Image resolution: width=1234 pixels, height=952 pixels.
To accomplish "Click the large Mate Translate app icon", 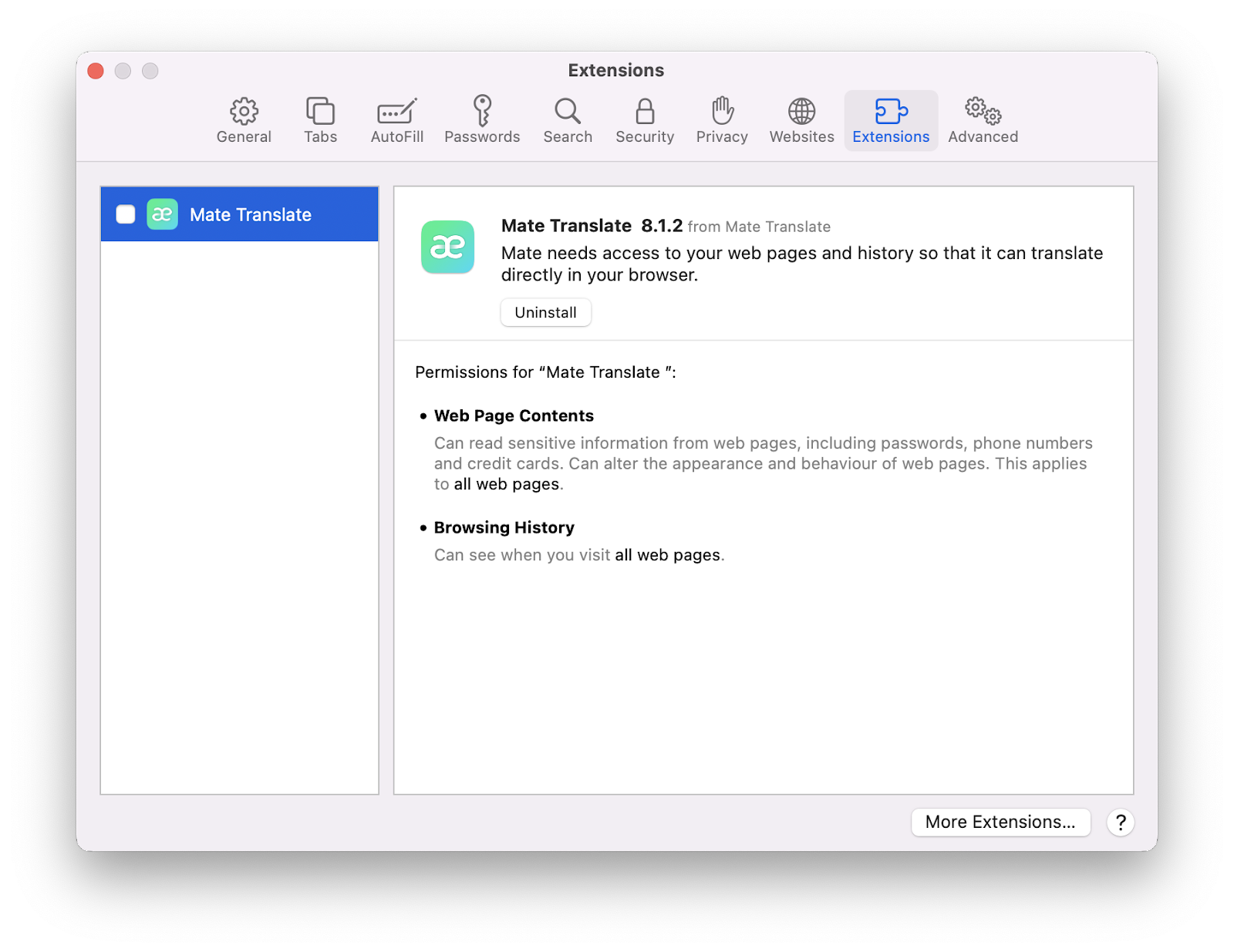I will coord(447,247).
